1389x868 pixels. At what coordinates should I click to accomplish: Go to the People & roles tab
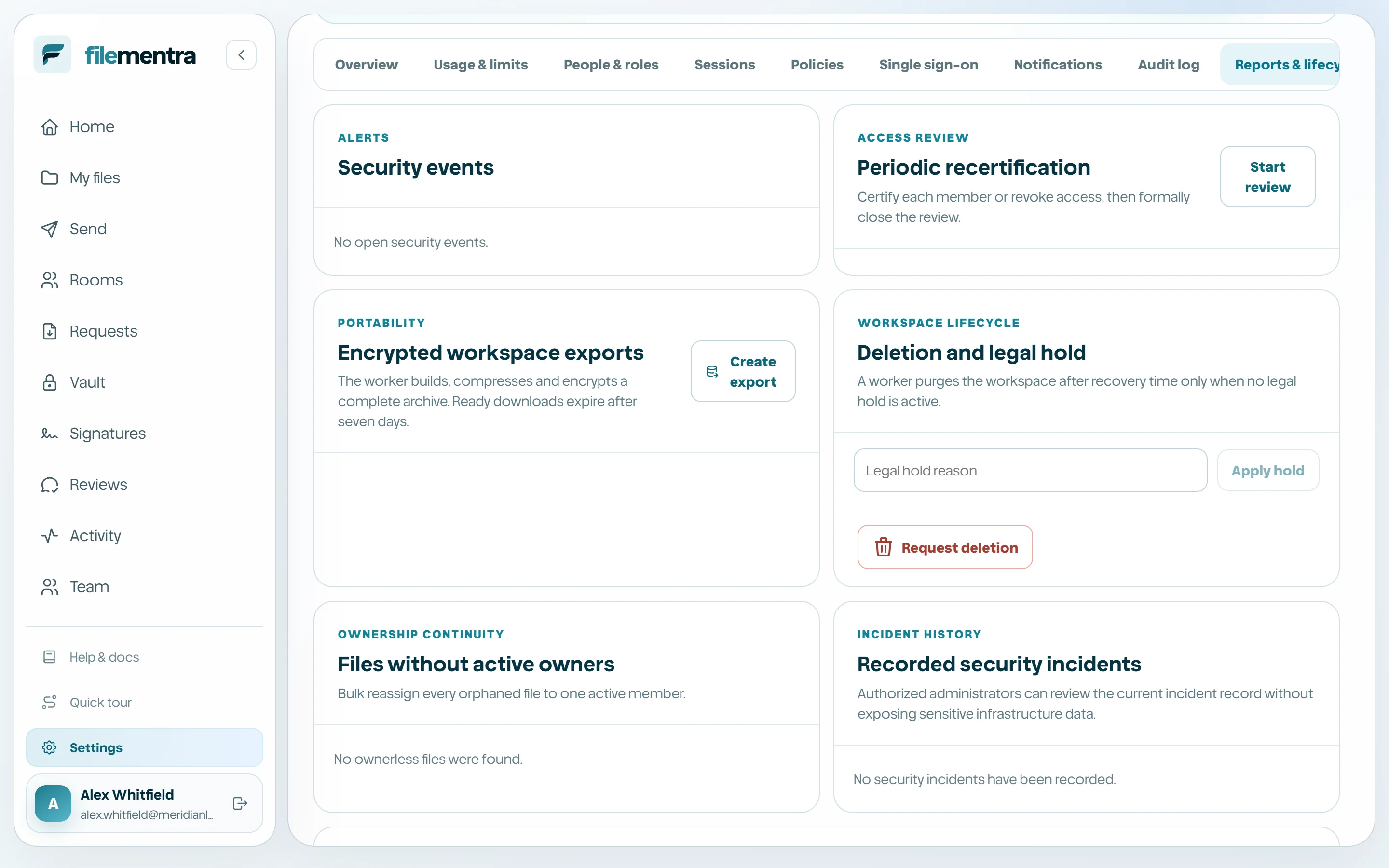611,64
